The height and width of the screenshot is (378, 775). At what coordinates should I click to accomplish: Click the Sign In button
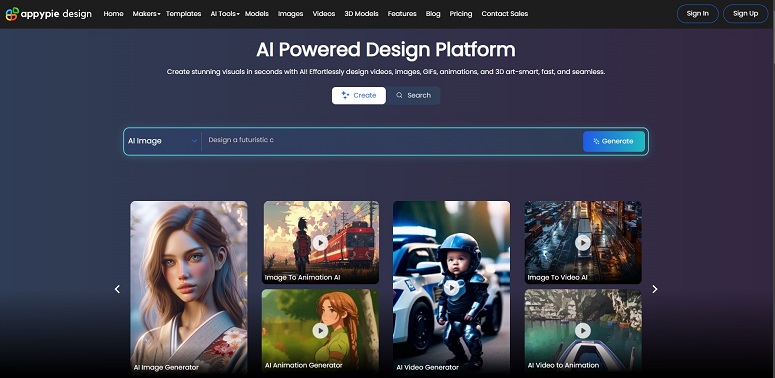click(x=697, y=14)
